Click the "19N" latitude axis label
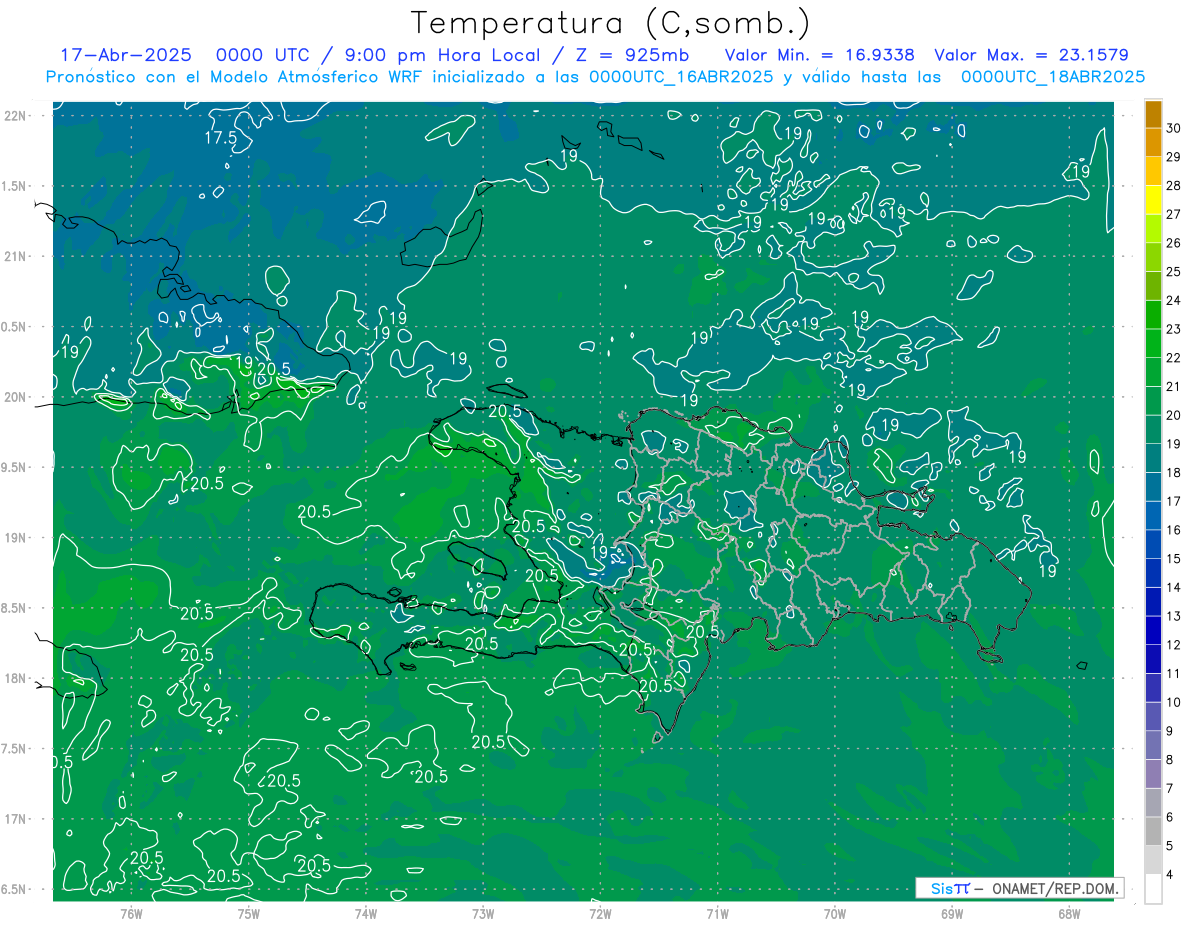This screenshot has height=927, width=1200. pyautogui.click(x=15, y=538)
